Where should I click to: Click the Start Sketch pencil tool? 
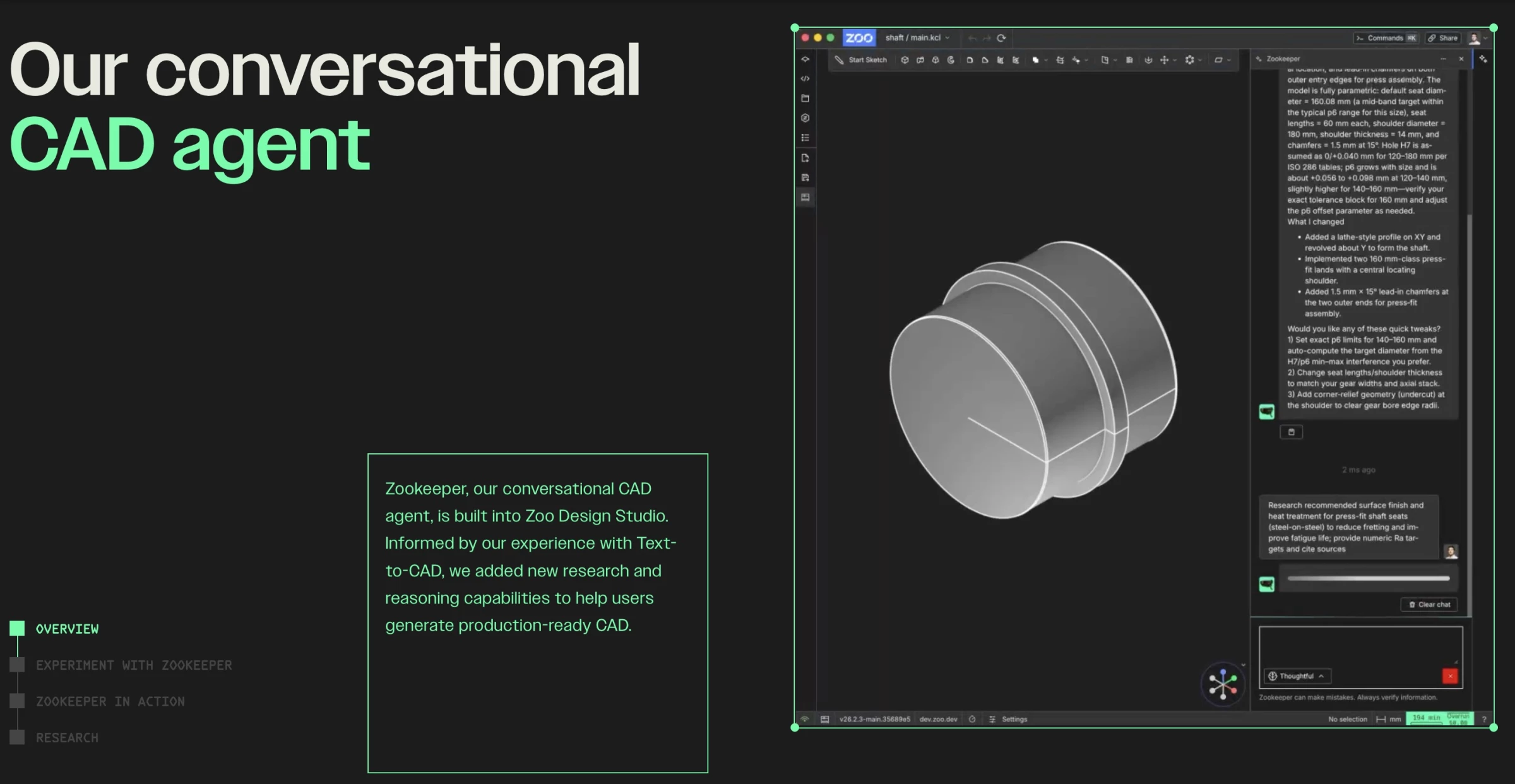pos(860,60)
